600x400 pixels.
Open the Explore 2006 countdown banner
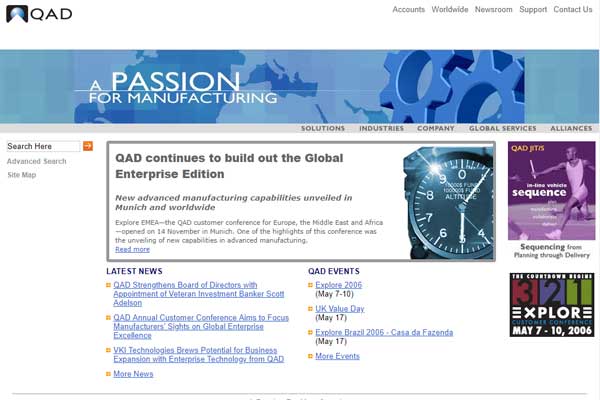[552, 305]
